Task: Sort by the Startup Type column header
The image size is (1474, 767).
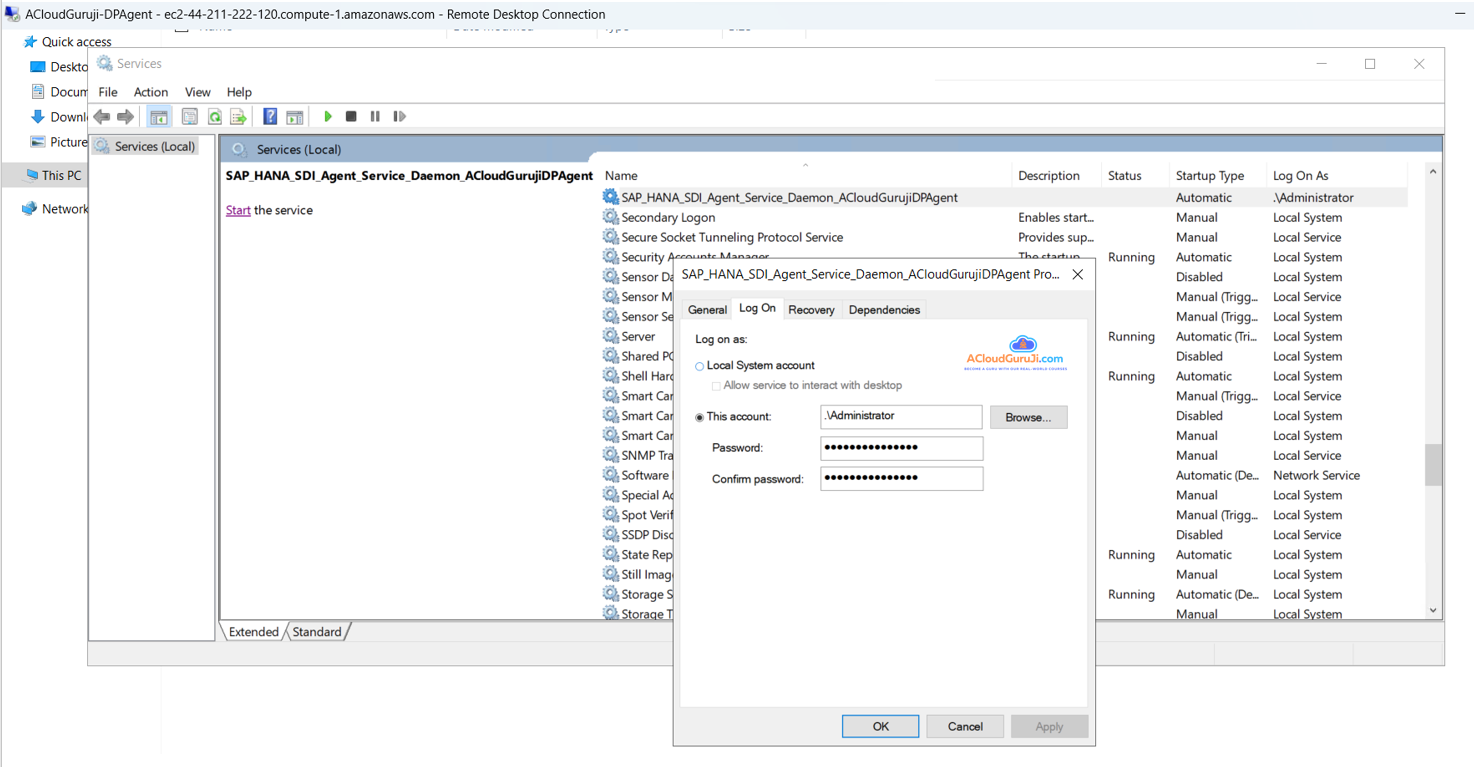Action: click(x=1209, y=176)
